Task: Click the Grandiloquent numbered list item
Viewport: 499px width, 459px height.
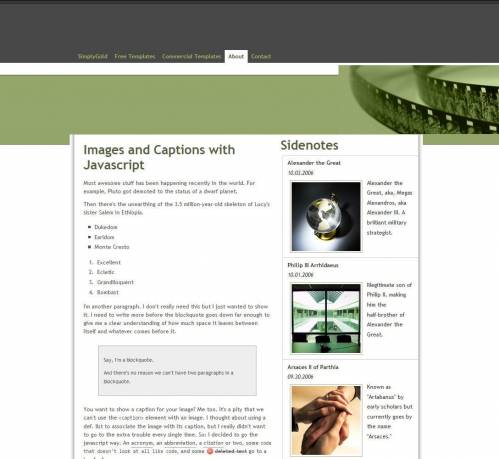Action: 115,282
